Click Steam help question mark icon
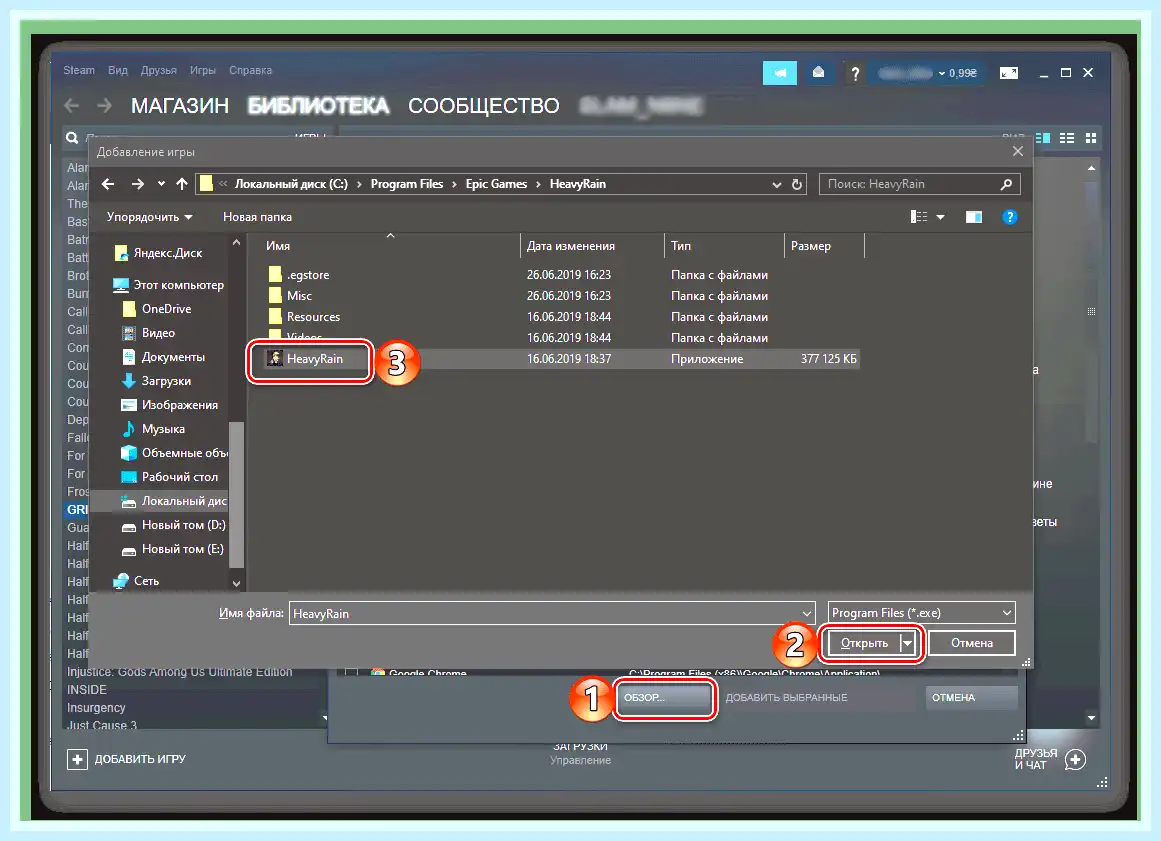Screen dimensions: 1161x841 point(855,73)
